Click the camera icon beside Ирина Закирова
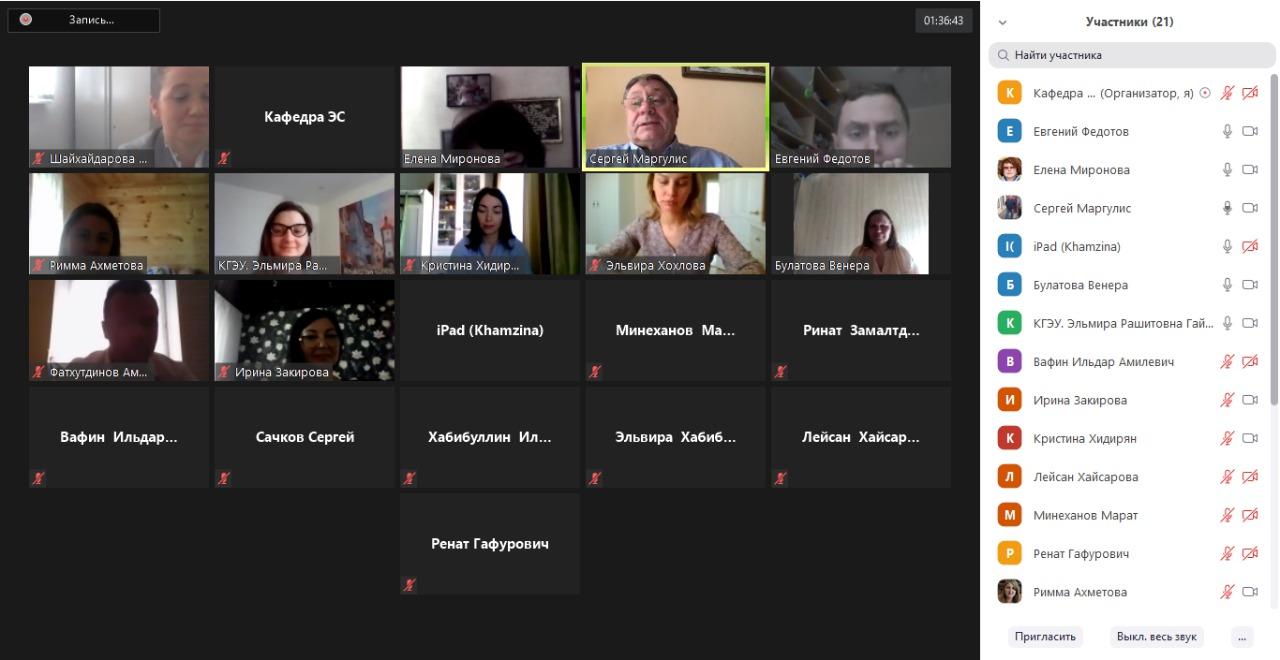 click(x=1249, y=400)
